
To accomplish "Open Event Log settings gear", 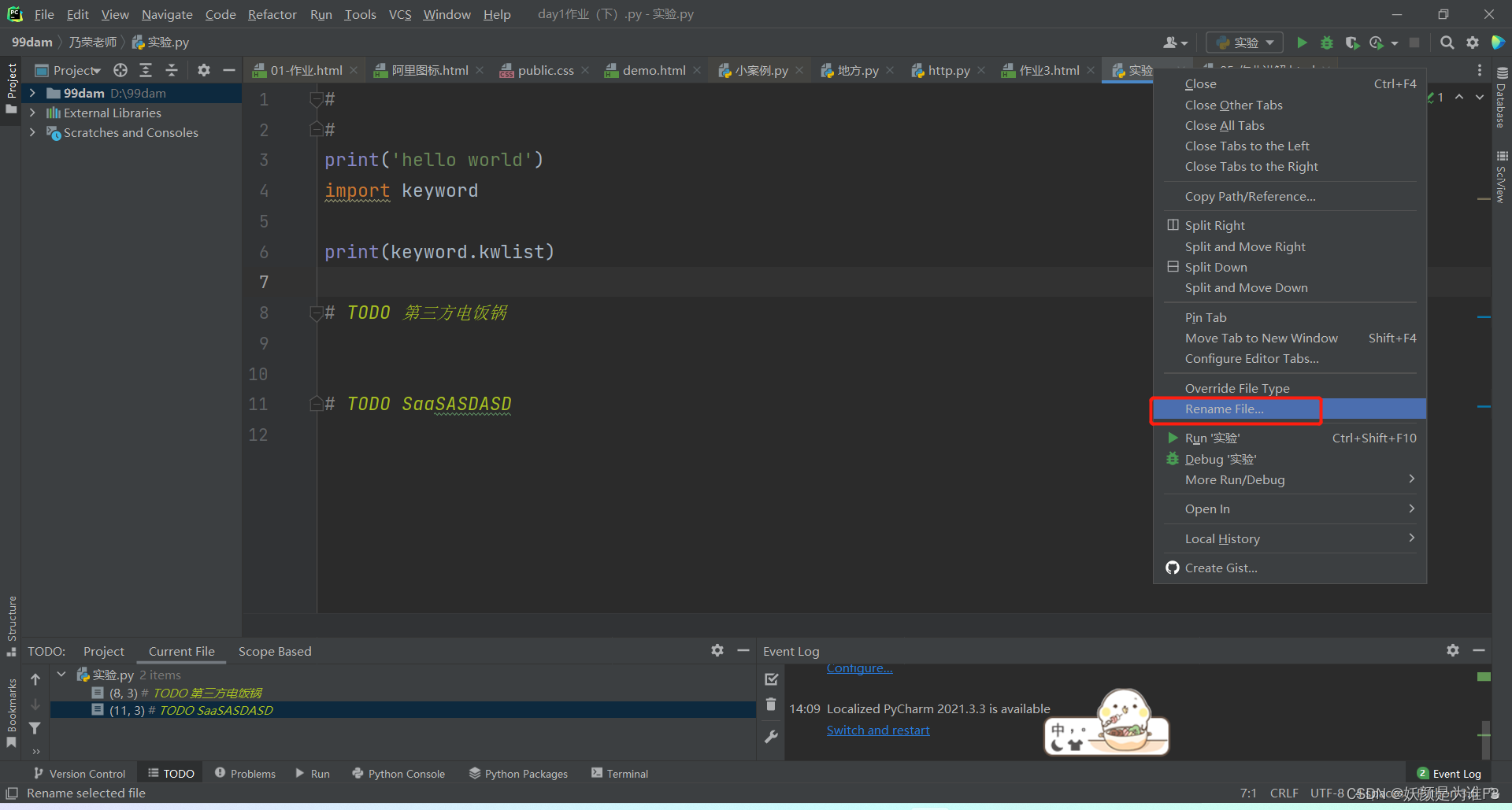I will point(1453,650).
